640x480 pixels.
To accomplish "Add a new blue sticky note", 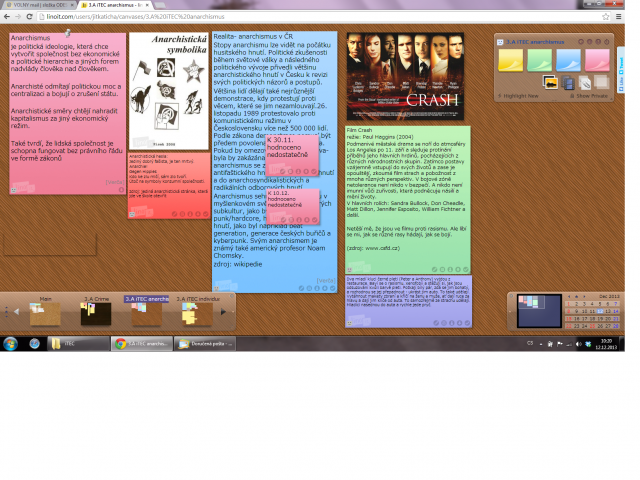I will click(x=568, y=60).
